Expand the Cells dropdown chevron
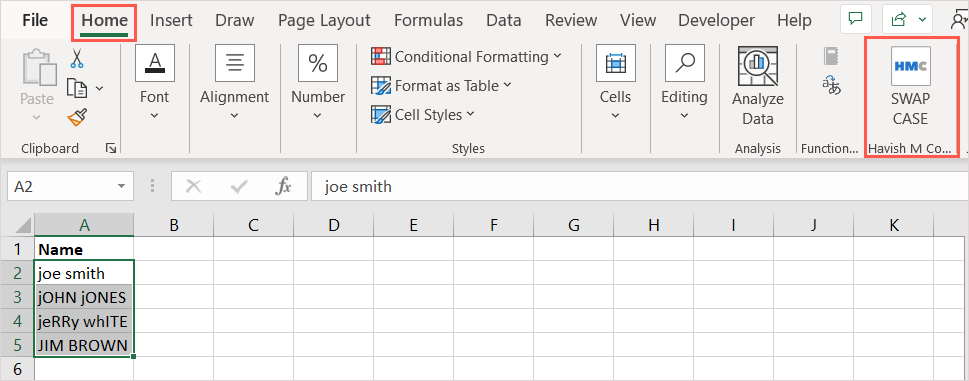969x381 pixels. coord(616,115)
